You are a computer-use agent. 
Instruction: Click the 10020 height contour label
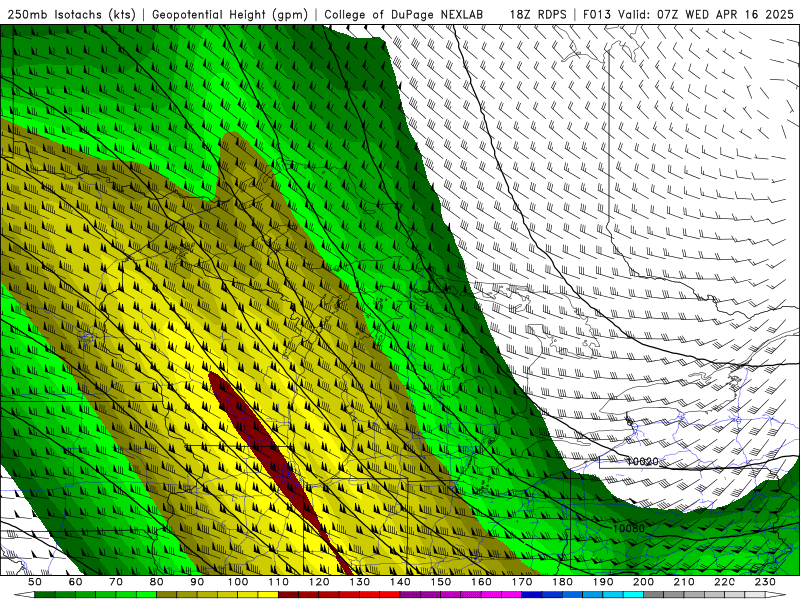tap(642, 461)
